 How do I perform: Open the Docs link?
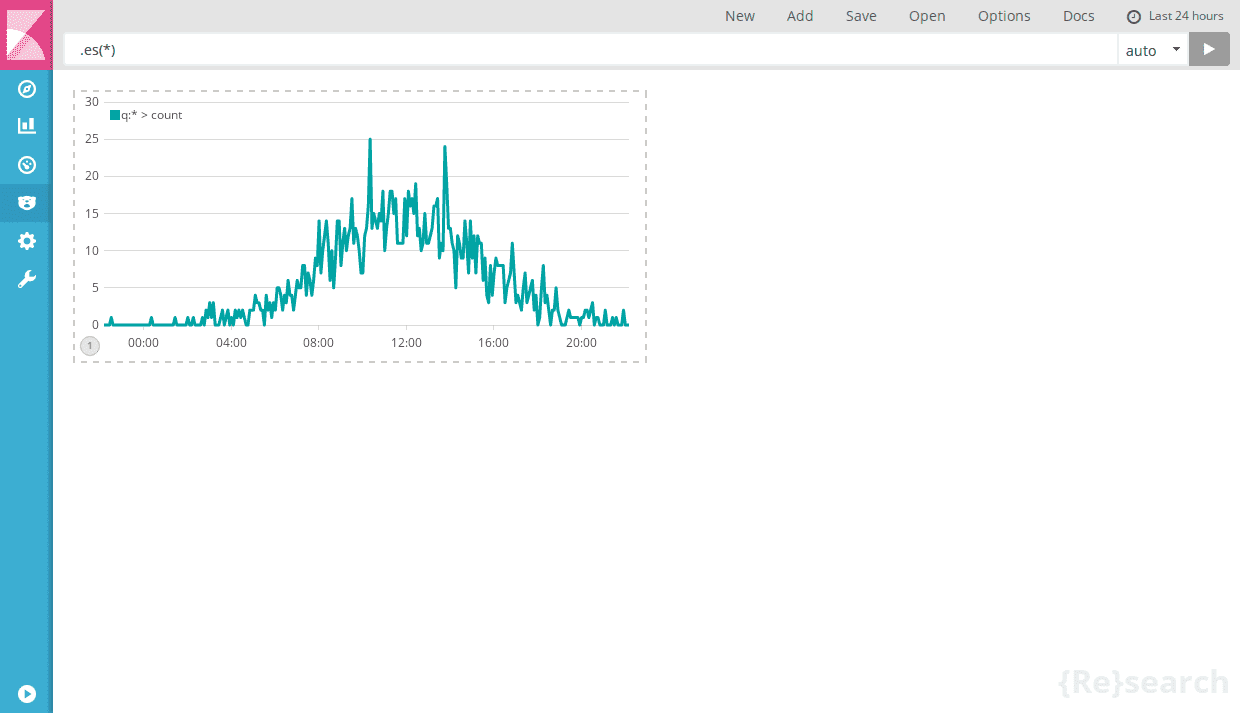click(1079, 16)
